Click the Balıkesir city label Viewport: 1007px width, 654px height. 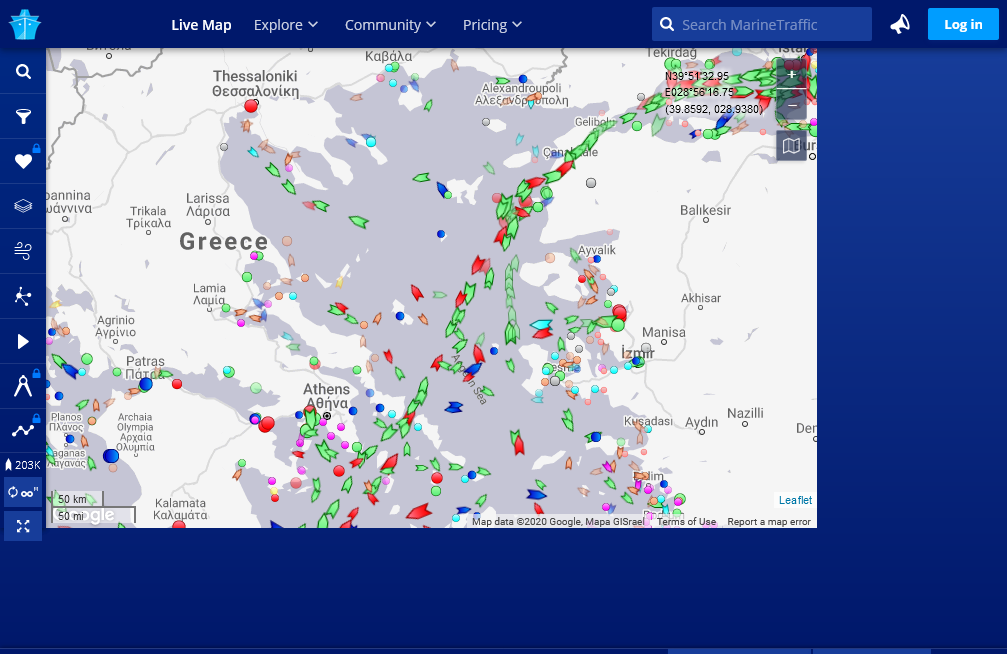pyautogui.click(x=705, y=210)
